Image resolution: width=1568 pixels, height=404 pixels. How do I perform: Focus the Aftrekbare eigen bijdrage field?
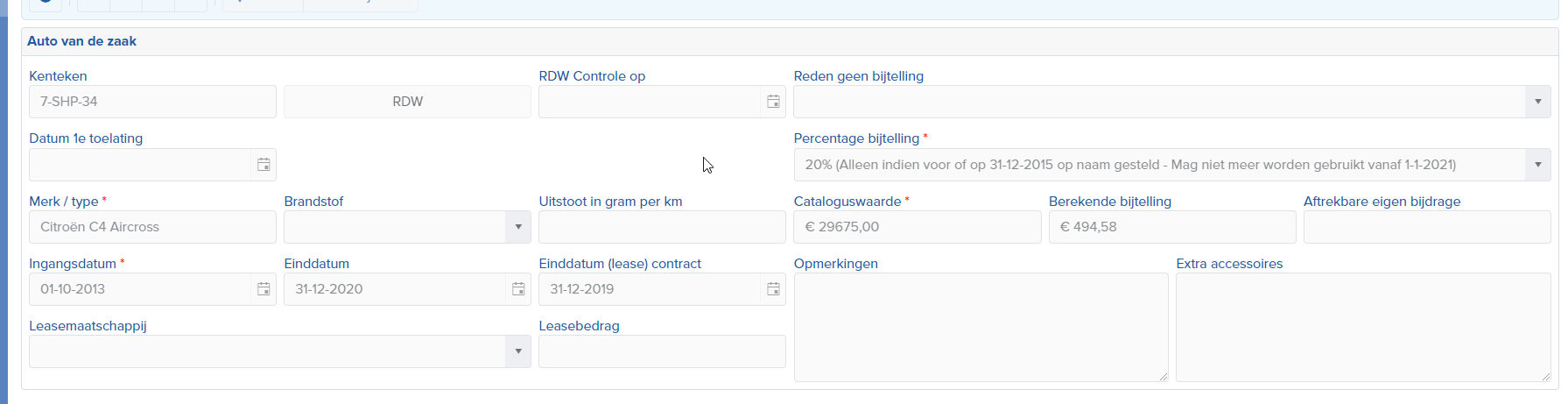coord(1426,227)
